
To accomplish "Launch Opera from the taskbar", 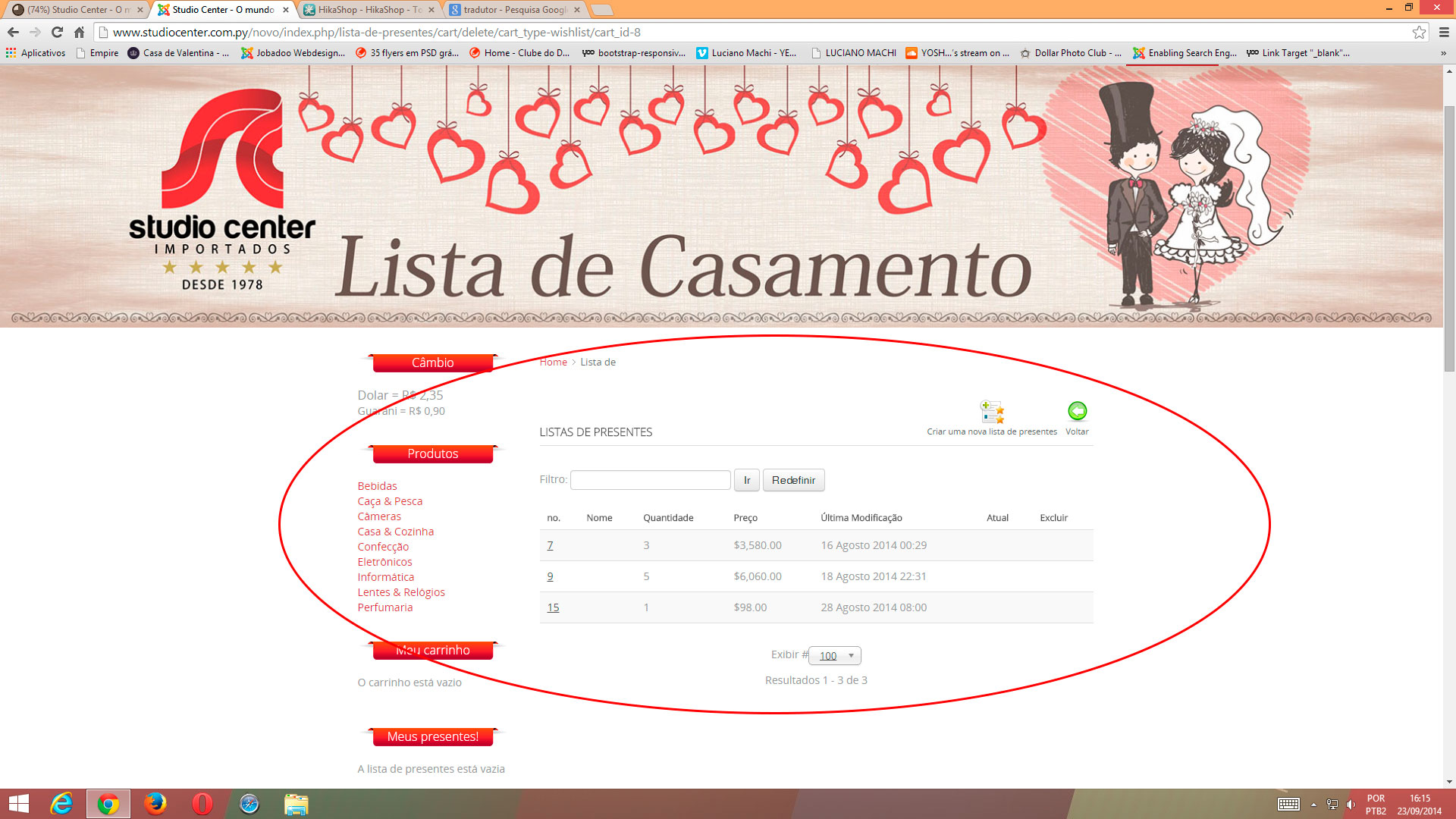I will 202,804.
